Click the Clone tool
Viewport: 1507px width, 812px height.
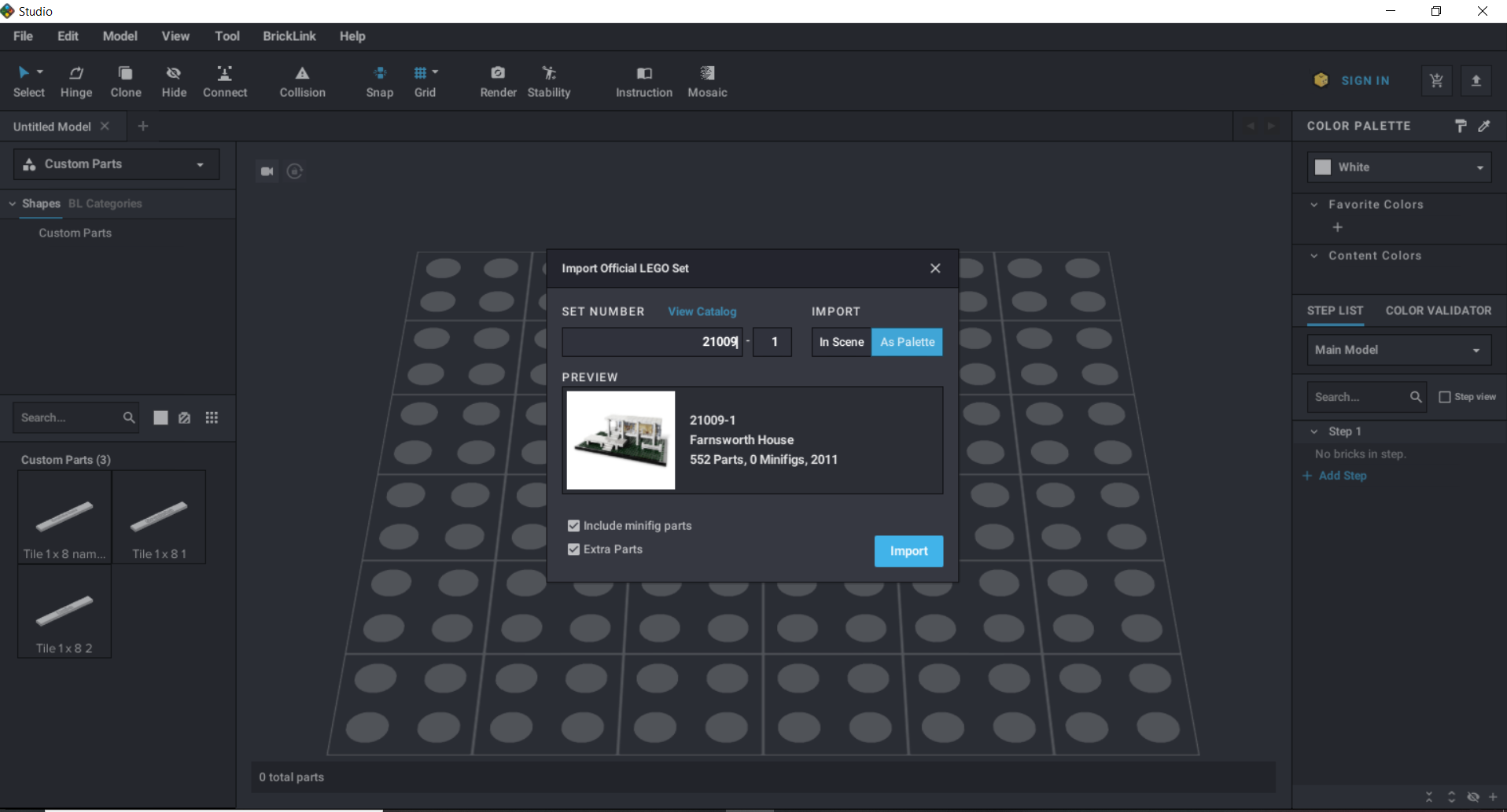click(x=126, y=81)
